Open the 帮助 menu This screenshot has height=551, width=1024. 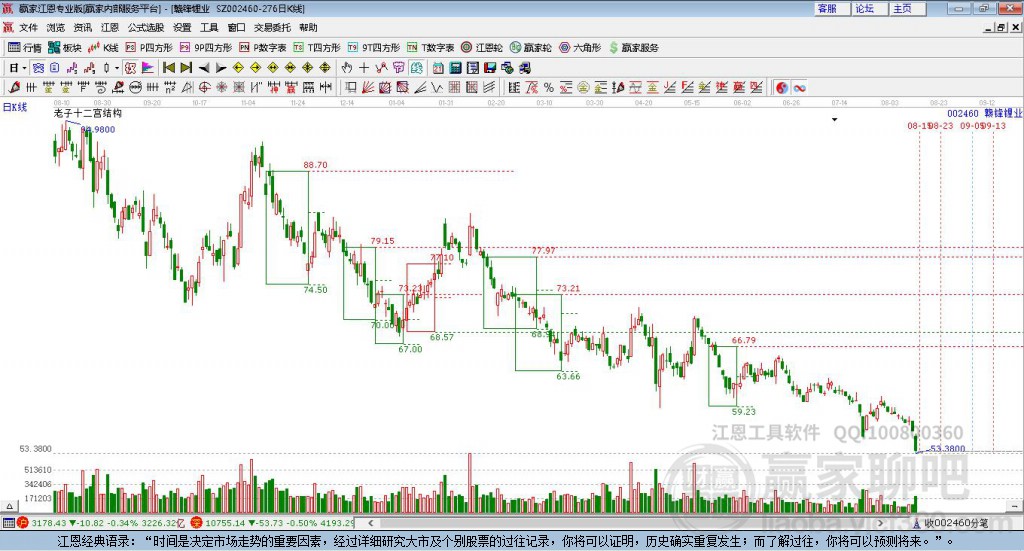pyautogui.click(x=308, y=27)
